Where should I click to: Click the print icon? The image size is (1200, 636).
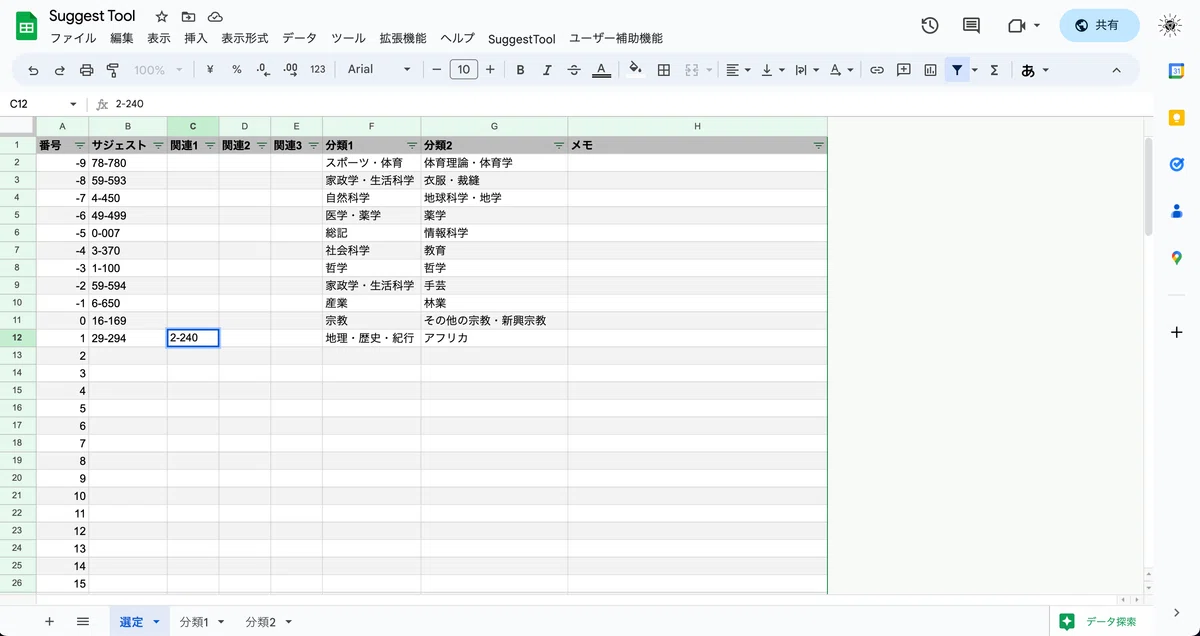pyautogui.click(x=86, y=70)
